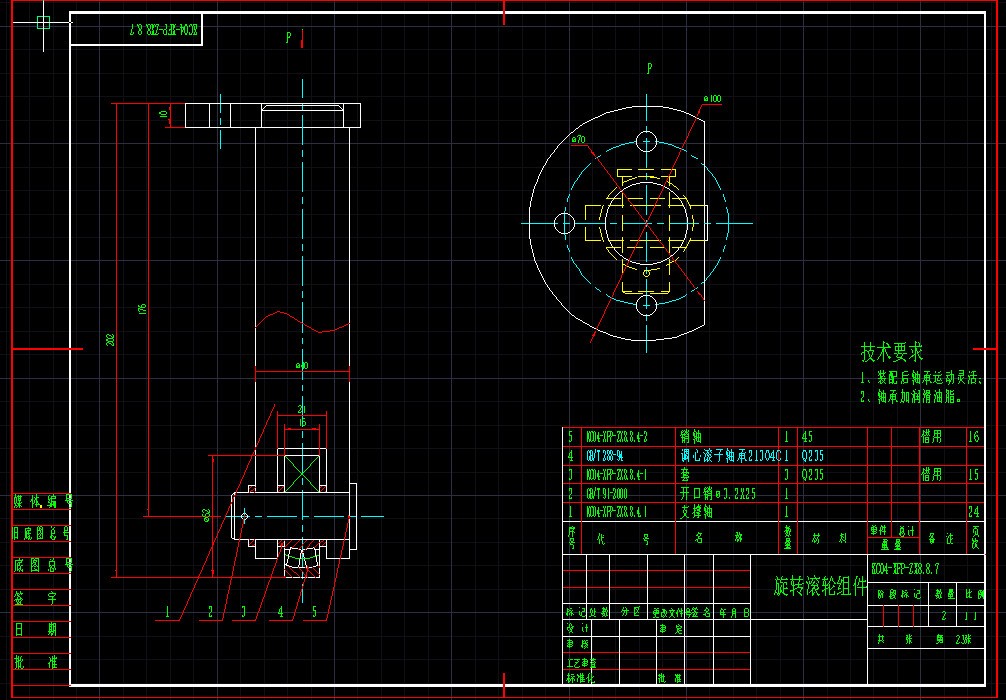The width and height of the screenshot is (1006, 700).
Task: Click Q235 in the 套 row
Action: [812, 475]
